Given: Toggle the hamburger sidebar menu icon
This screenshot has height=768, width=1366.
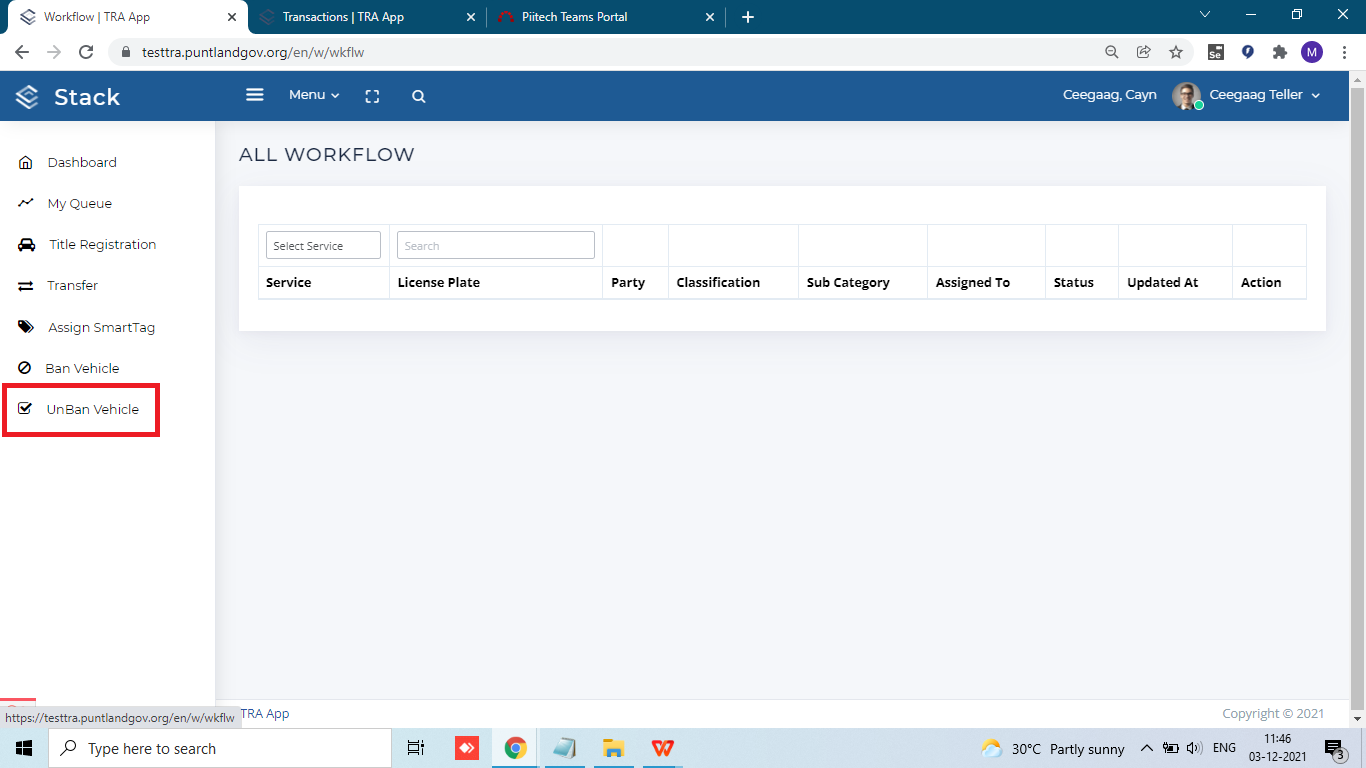Looking at the screenshot, I should tap(255, 94).
